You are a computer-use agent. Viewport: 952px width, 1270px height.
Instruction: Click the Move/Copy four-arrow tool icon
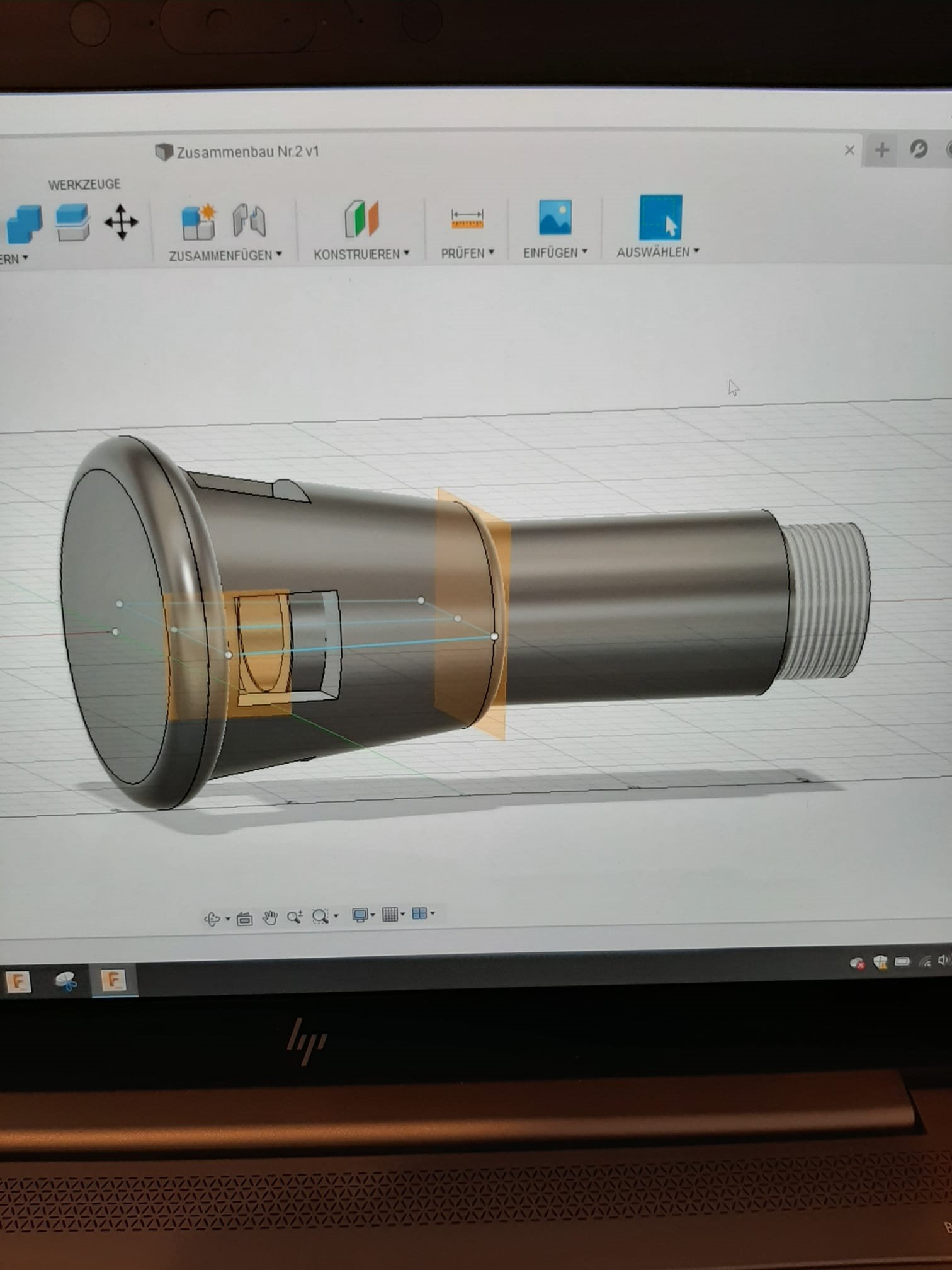click(x=121, y=222)
